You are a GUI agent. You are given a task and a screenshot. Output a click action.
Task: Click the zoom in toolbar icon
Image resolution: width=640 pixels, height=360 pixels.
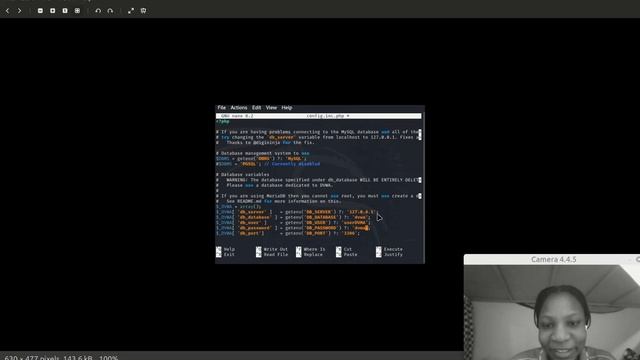(x=53, y=11)
